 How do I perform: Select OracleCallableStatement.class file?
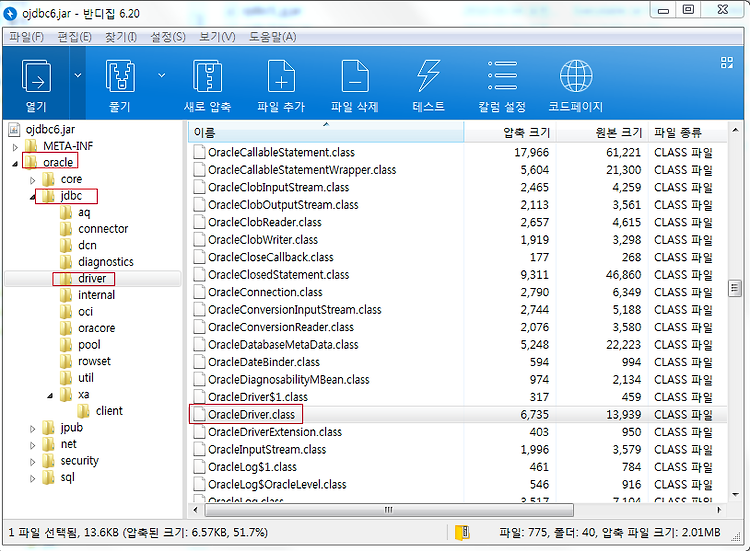[281, 153]
